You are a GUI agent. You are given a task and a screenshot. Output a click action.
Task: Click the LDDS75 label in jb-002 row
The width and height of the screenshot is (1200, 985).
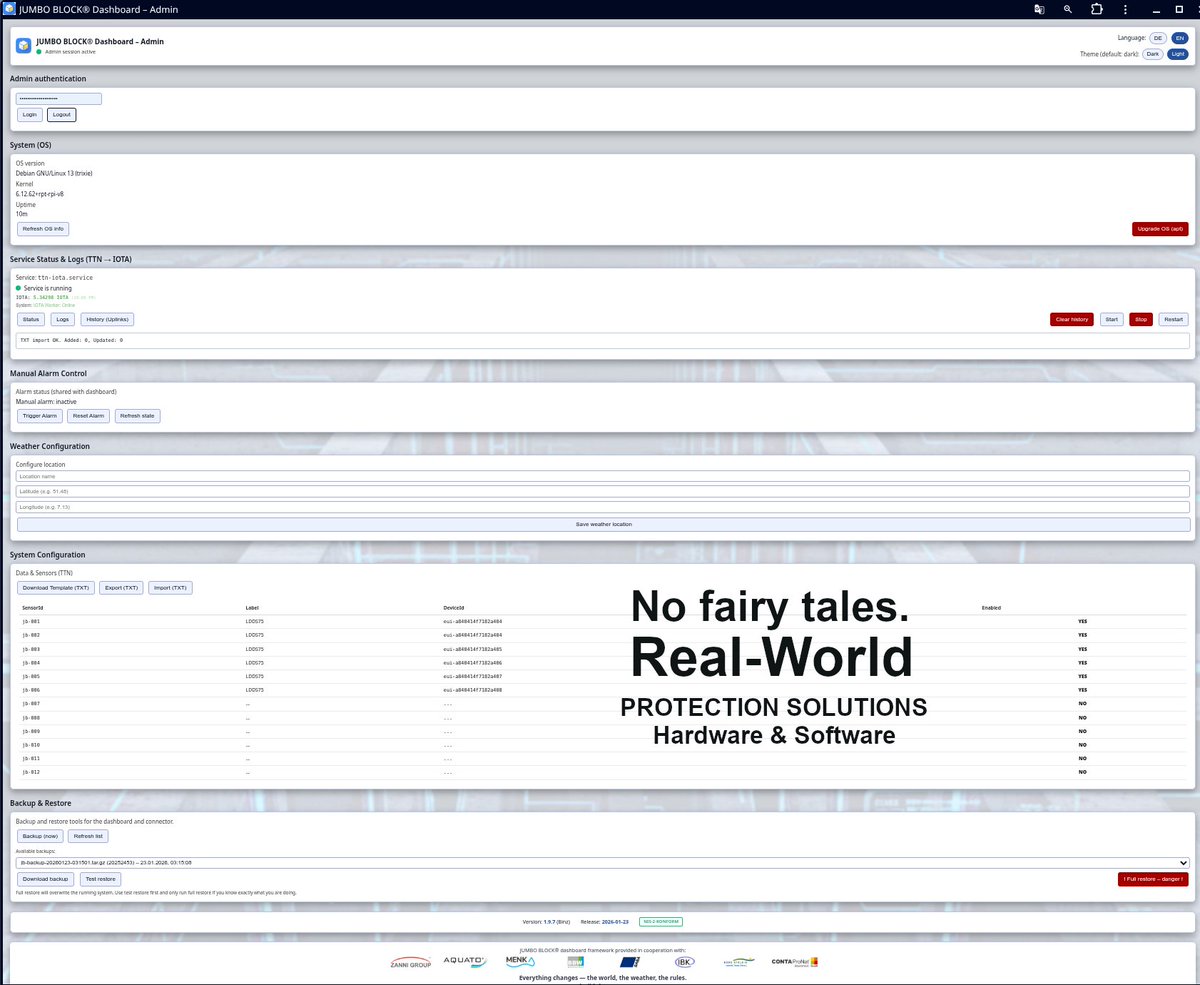click(254, 635)
